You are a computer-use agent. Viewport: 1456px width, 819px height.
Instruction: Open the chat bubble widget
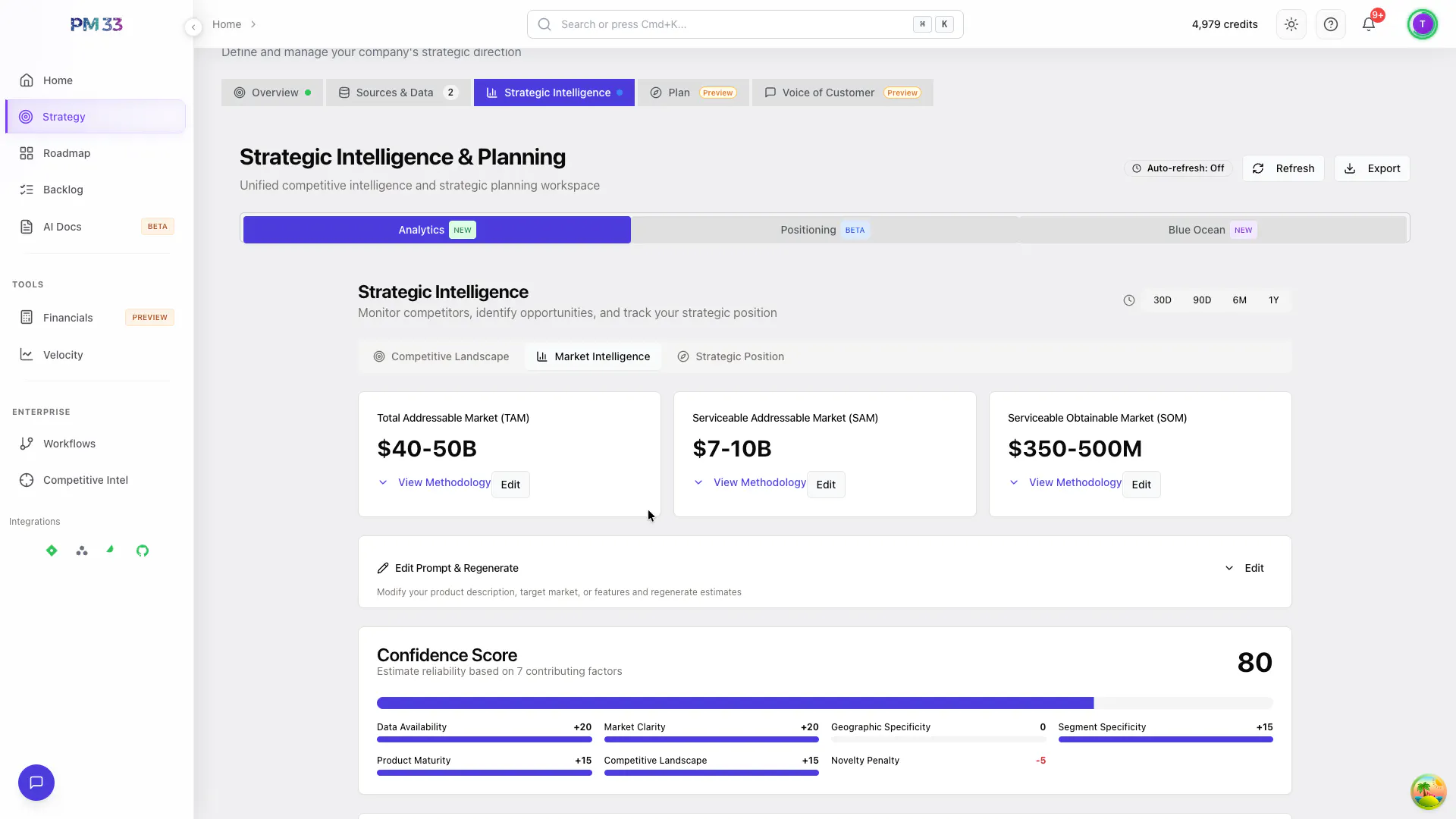point(36,783)
